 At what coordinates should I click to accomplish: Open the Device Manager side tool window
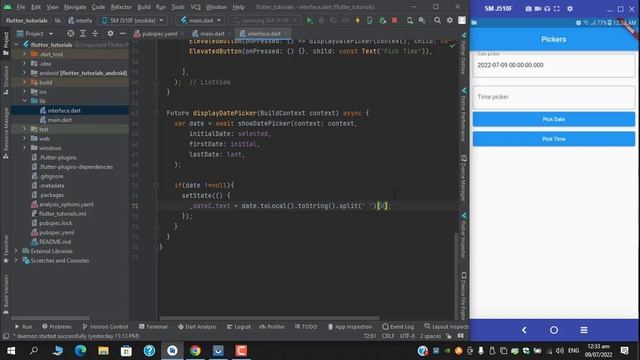click(464, 178)
